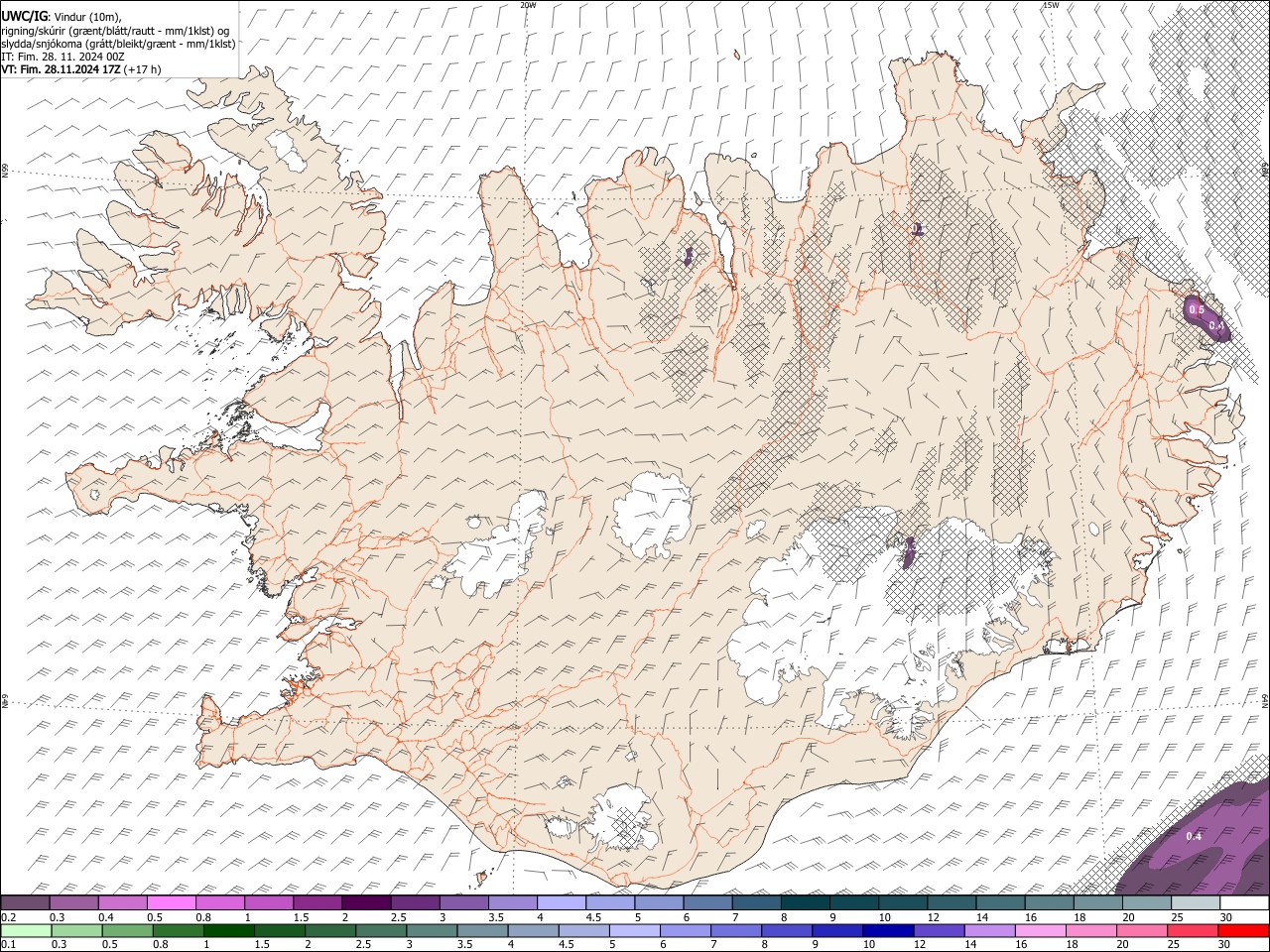
Task: Select upper scale swatch between 0.2 and 0.3
Action: pyautogui.click(x=25, y=903)
